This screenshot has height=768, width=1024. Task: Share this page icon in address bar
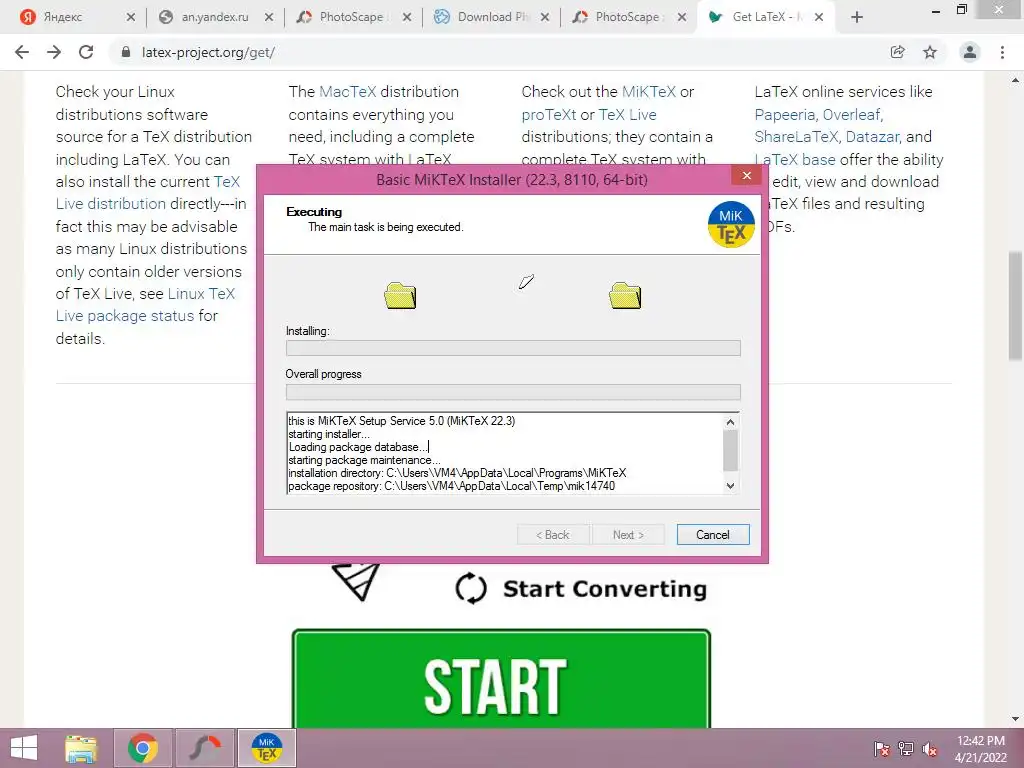click(x=897, y=52)
